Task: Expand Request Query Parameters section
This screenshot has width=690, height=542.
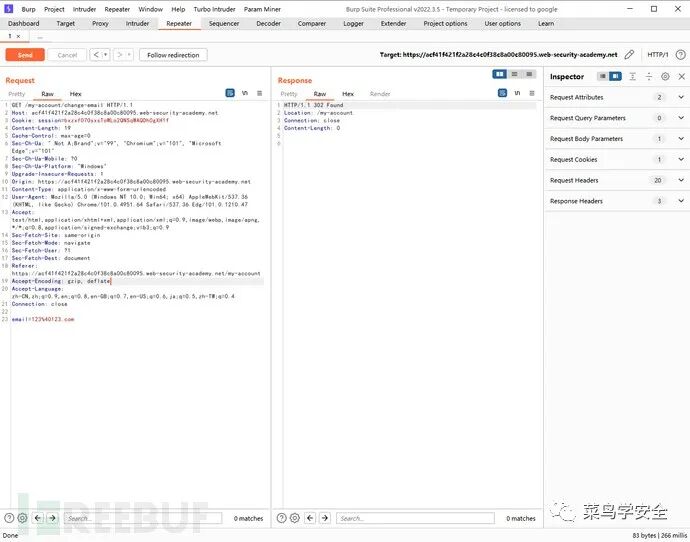Action: pyautogui.click(x=617, y=118)
